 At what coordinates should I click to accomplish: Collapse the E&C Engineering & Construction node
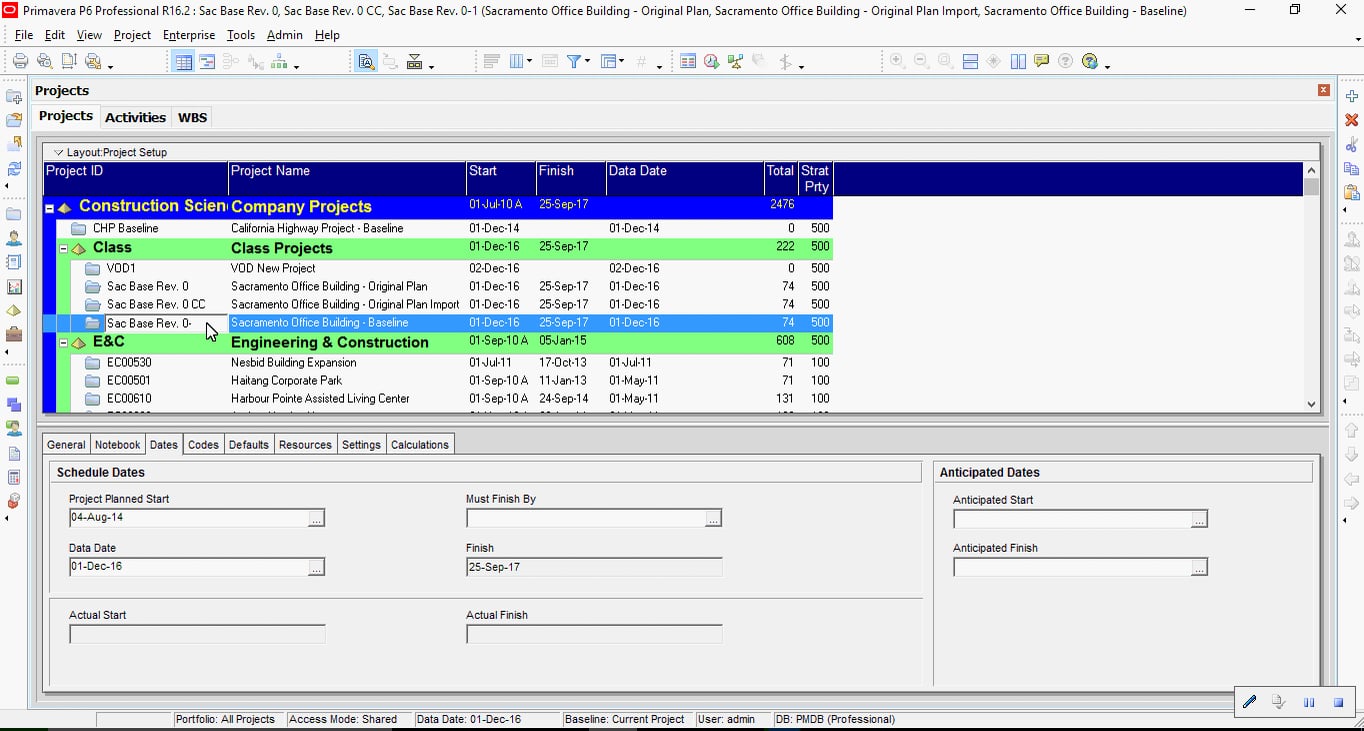[63, 342]
